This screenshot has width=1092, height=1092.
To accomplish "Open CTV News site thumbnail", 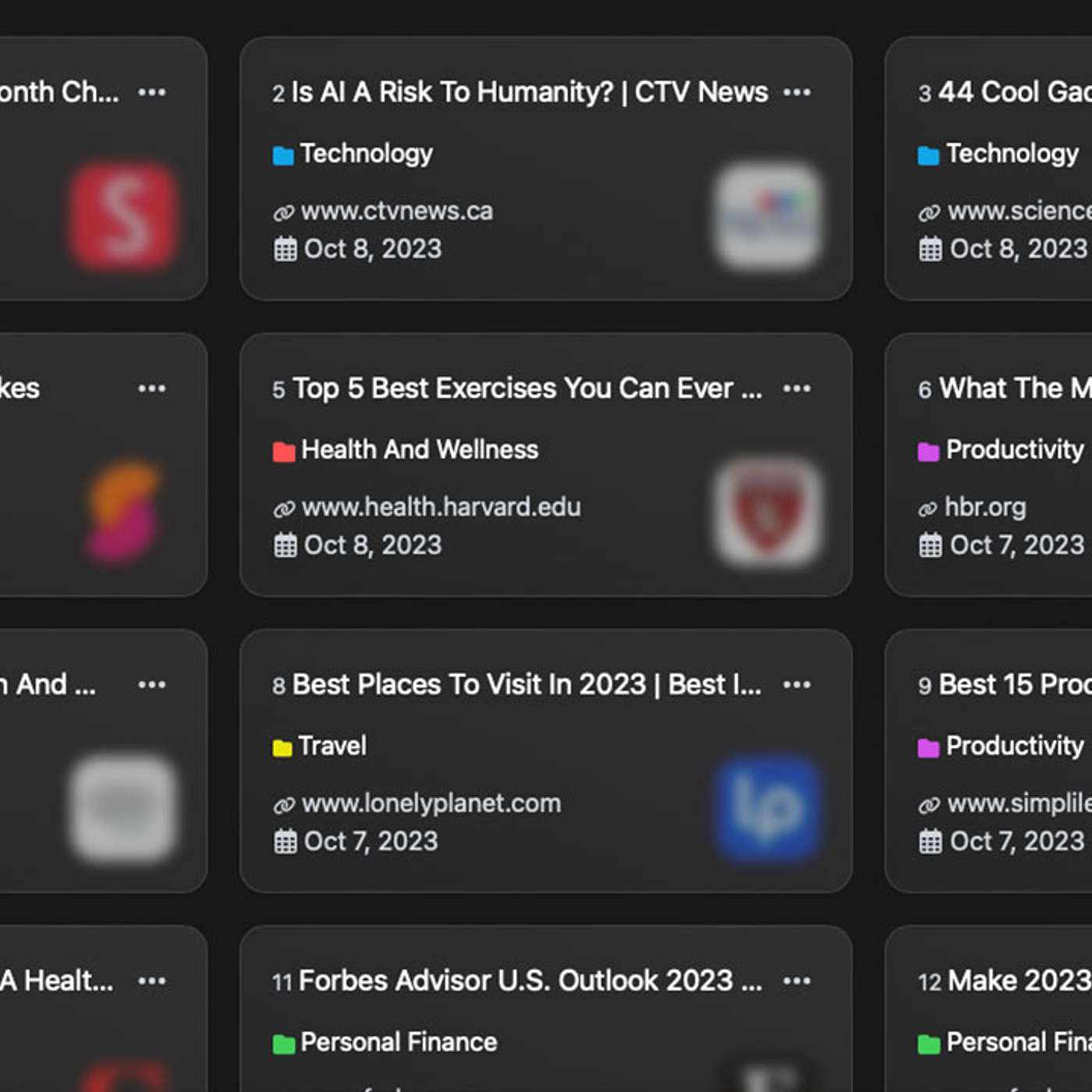I will click(x=768, y=216).
